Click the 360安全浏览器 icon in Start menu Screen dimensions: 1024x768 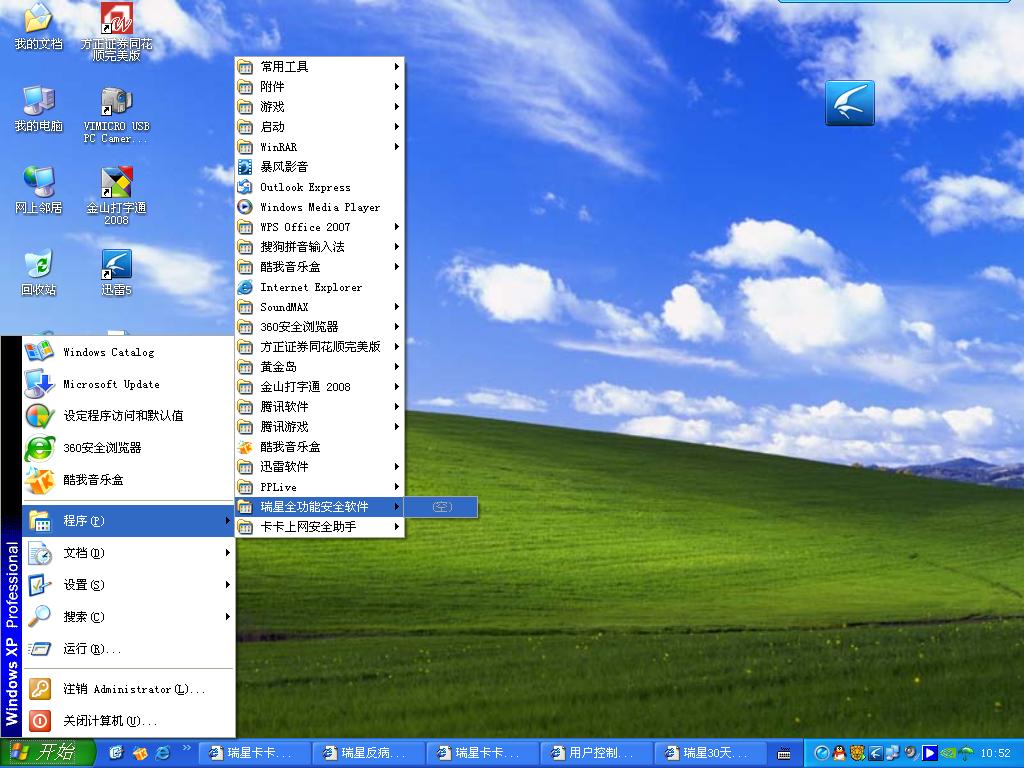point(40,448)
